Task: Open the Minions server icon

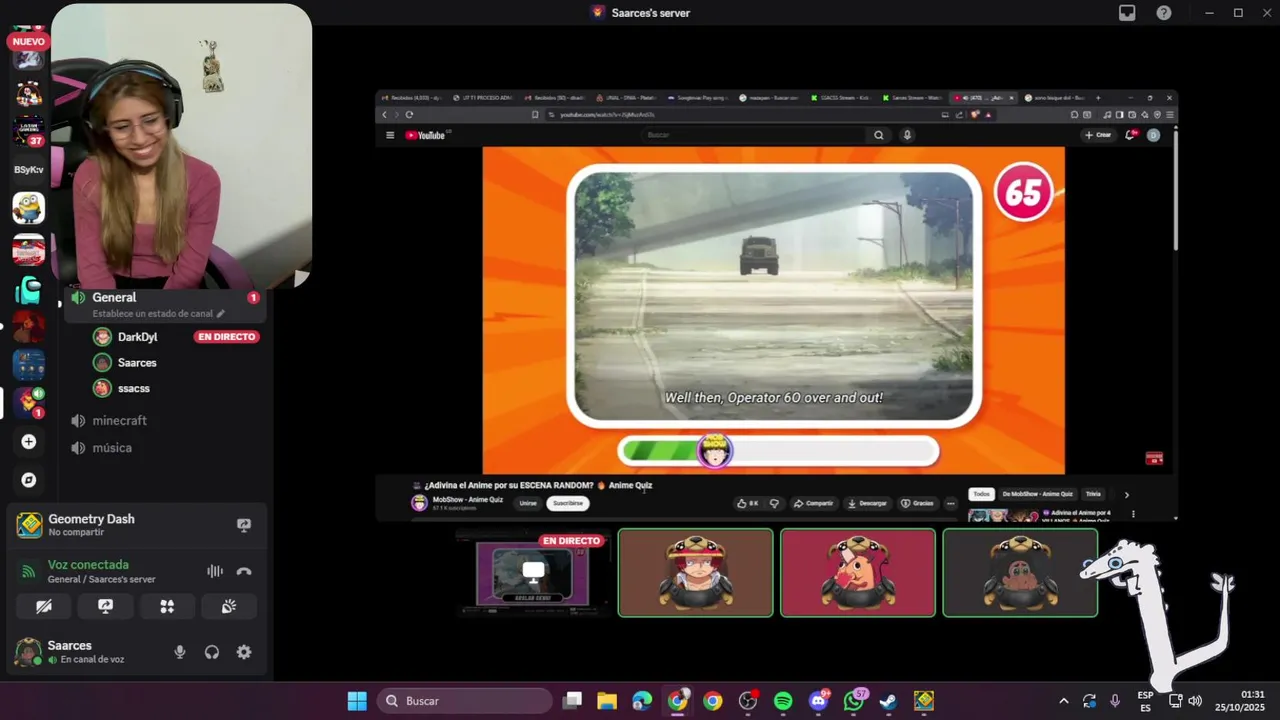Action: (28, 208)
